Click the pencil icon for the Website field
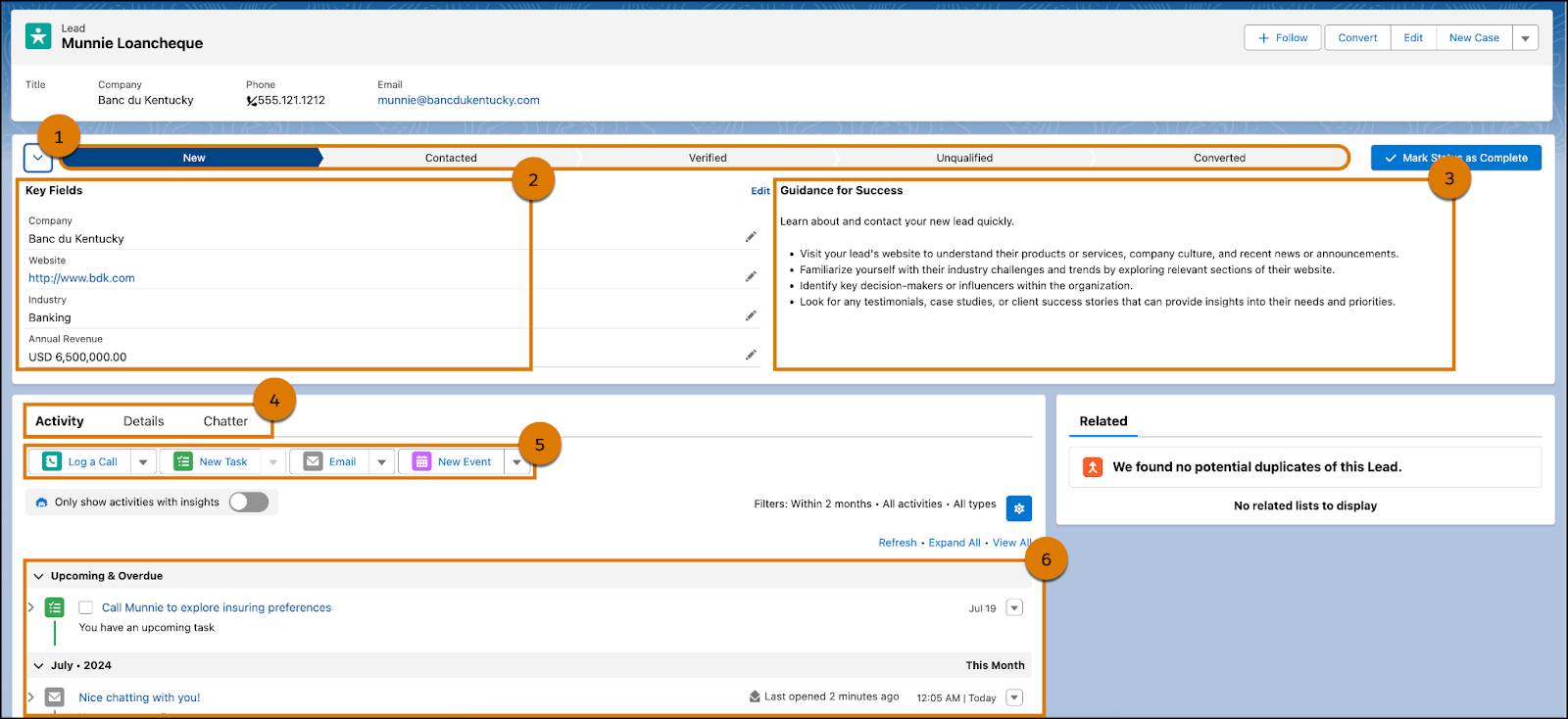This screenshot has height=719, width=1568. coord(751,276)
